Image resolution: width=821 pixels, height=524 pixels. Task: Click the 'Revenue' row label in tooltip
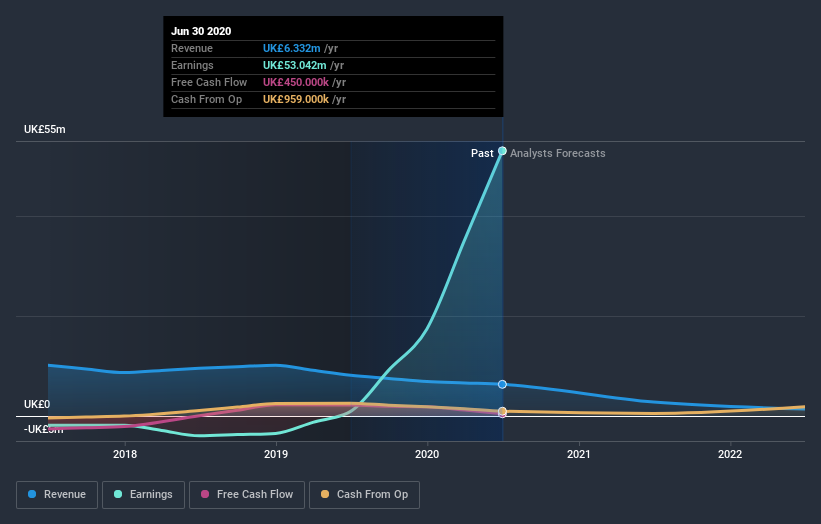(x=192, y=48)
